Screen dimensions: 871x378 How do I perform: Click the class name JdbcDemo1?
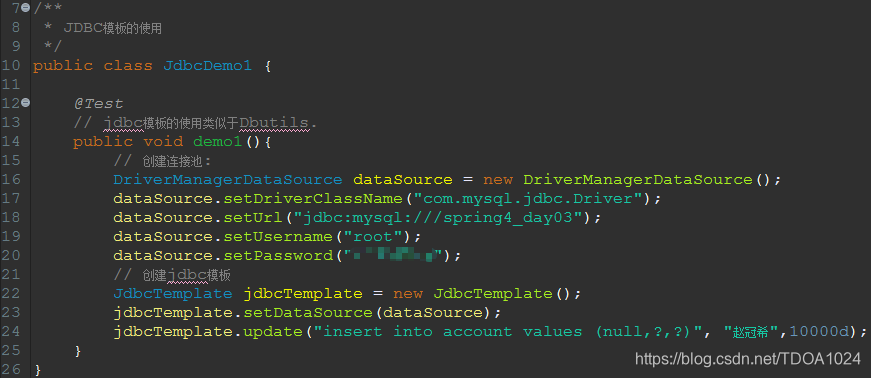click(207, 66)
